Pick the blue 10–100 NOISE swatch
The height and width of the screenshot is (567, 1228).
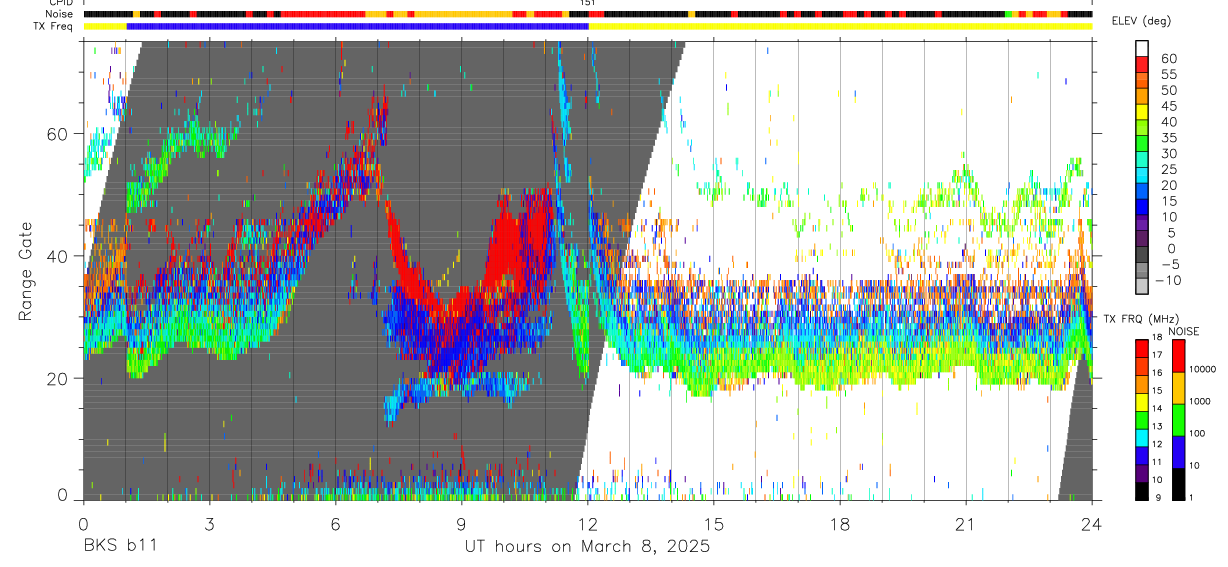click(x=1179, y=451)
